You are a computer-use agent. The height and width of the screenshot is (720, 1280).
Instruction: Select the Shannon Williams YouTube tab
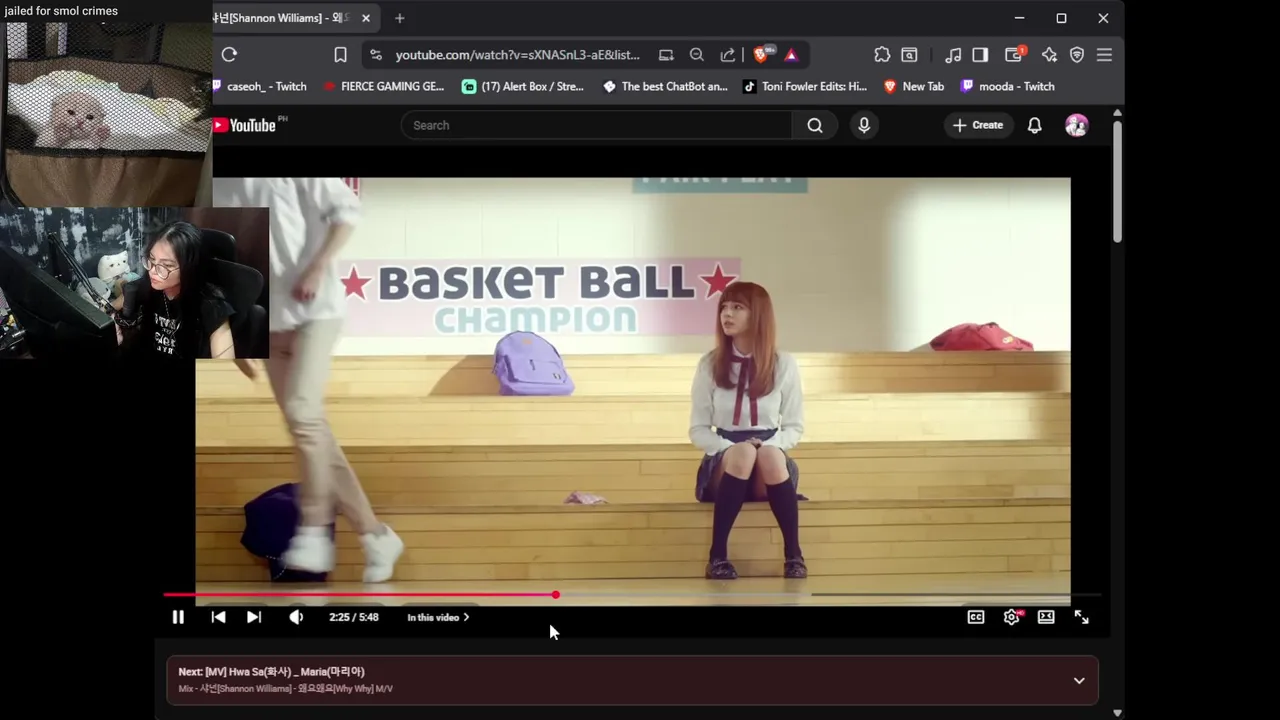click(282, 18)
